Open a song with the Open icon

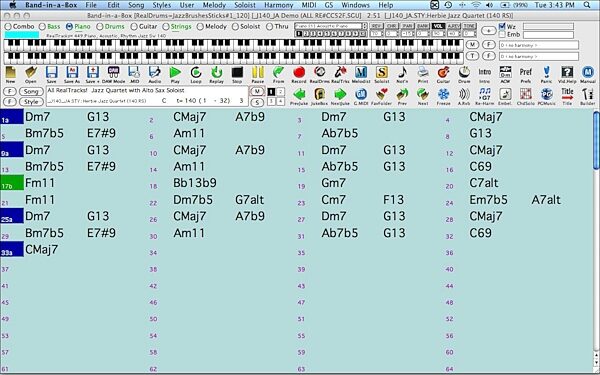click(31, 74)
